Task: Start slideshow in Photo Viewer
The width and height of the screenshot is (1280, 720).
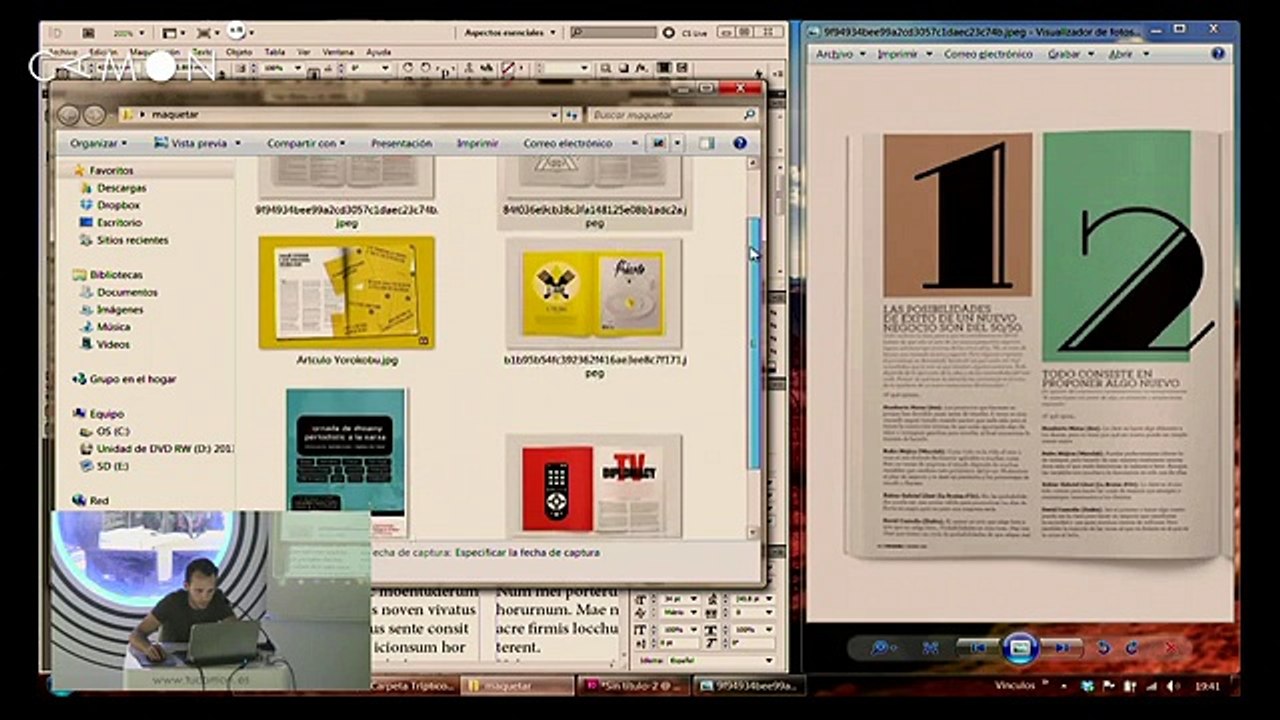Action: 1019,647
